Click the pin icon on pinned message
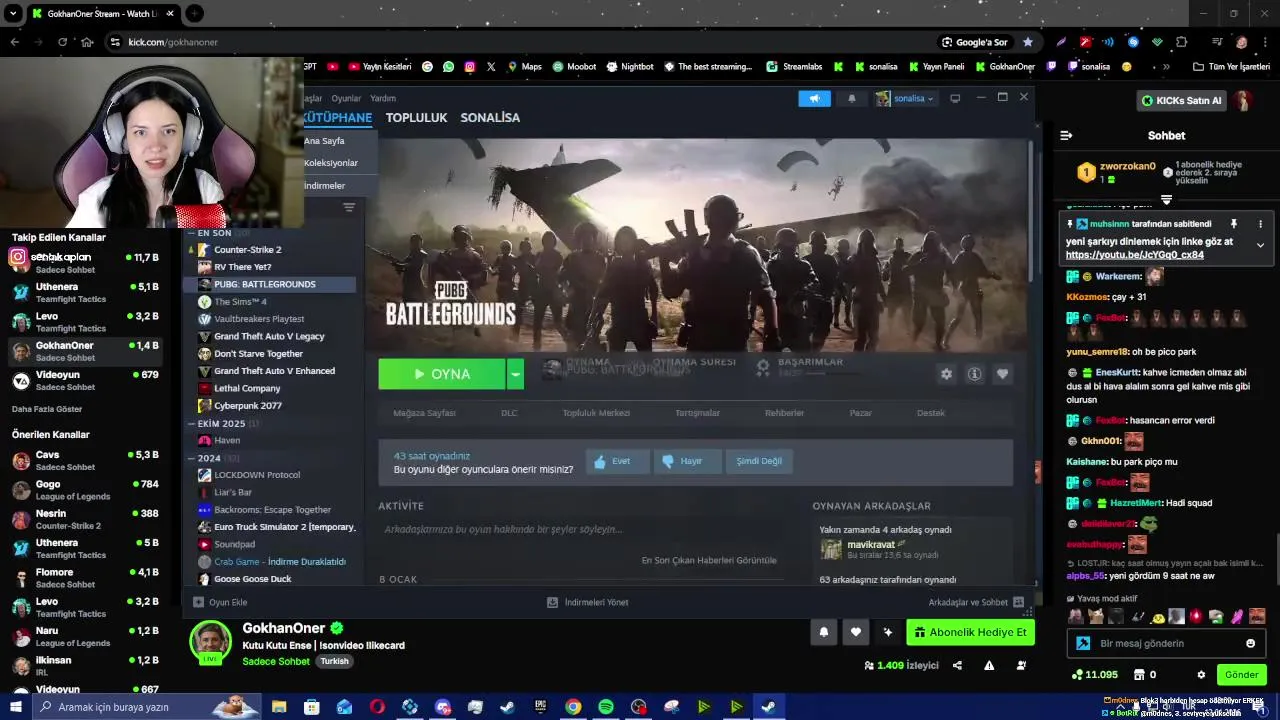This screenshot has height=720, width=1280. point(1234,224)
